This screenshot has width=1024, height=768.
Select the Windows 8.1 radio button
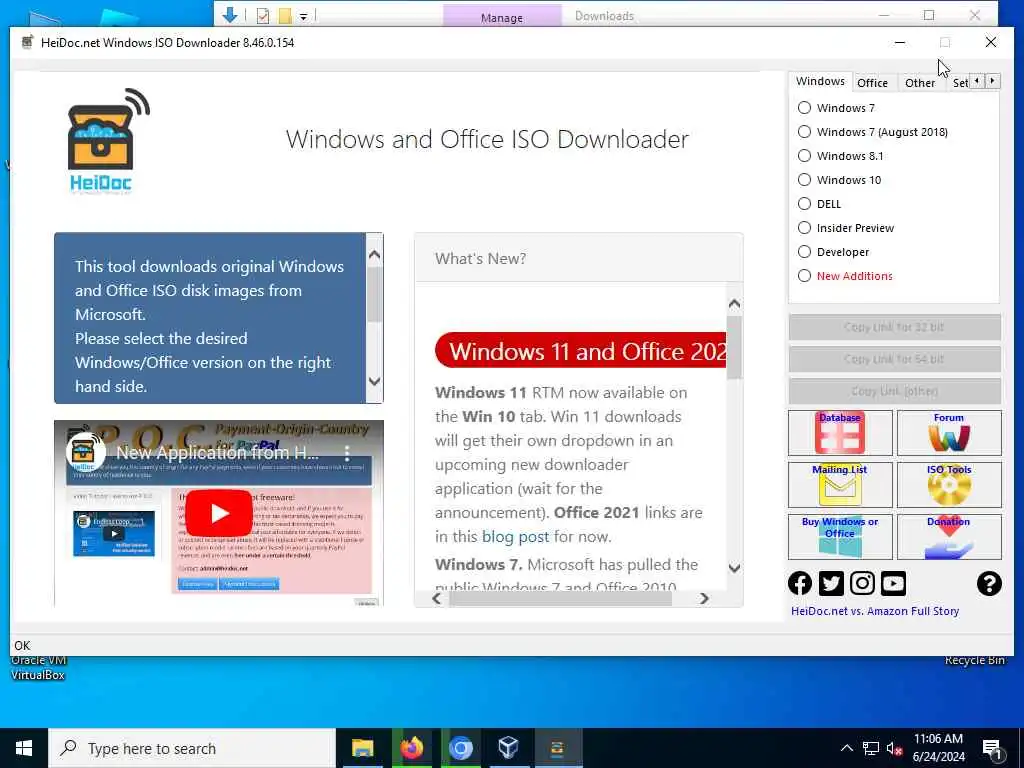(x=805, y=156)
